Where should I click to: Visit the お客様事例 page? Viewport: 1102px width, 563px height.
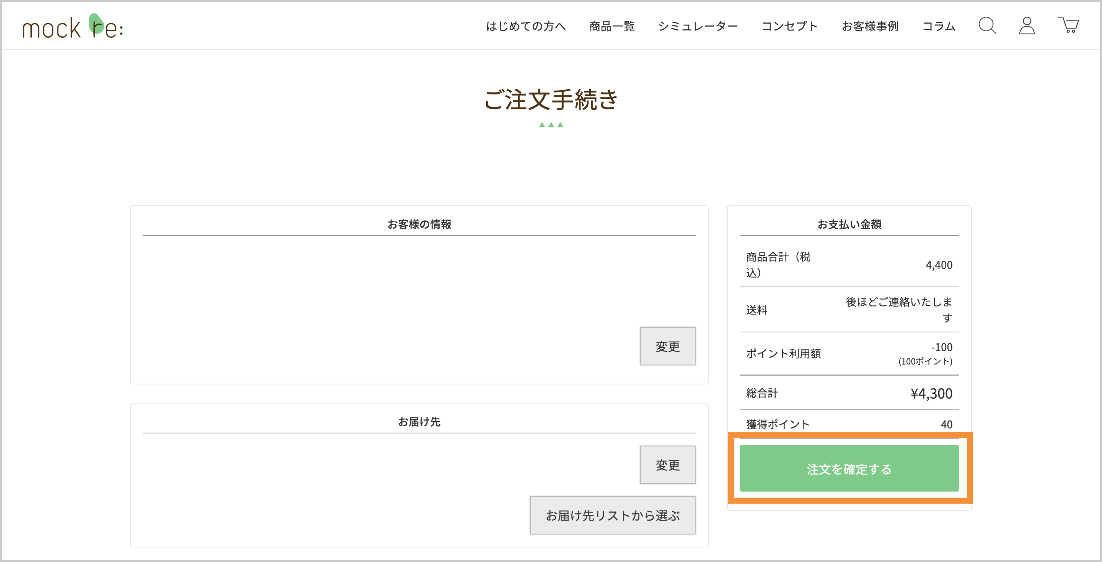[x=870, y=27]
